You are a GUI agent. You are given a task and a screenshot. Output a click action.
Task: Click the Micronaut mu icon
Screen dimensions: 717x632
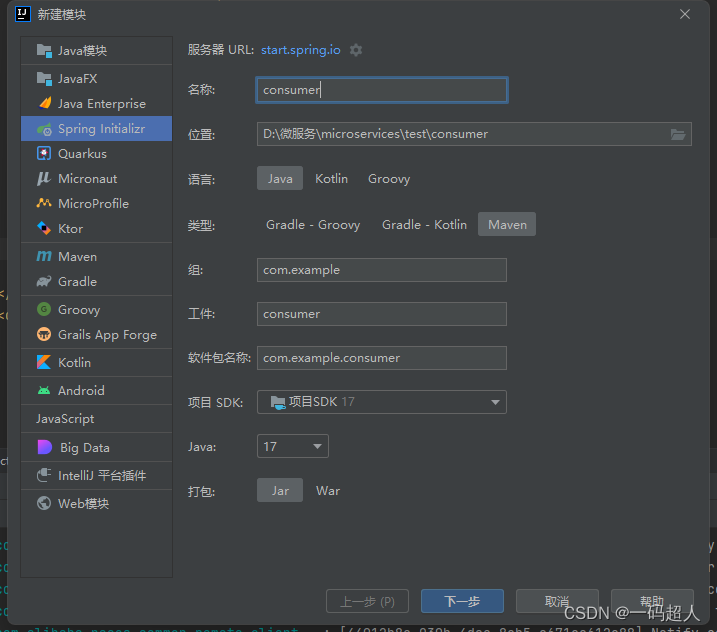click(x=44, y=178)
